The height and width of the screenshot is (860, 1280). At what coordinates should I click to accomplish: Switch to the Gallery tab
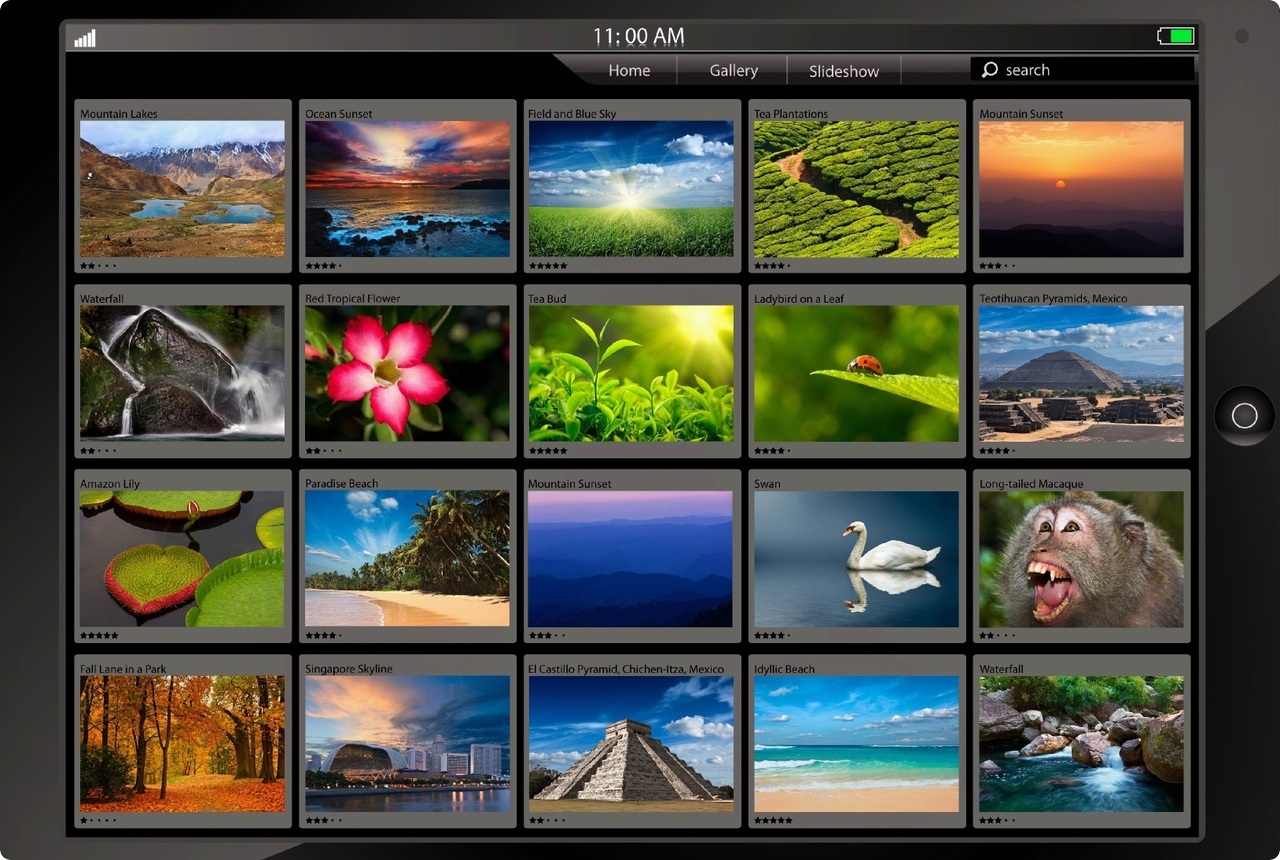(x=733, y=71)
